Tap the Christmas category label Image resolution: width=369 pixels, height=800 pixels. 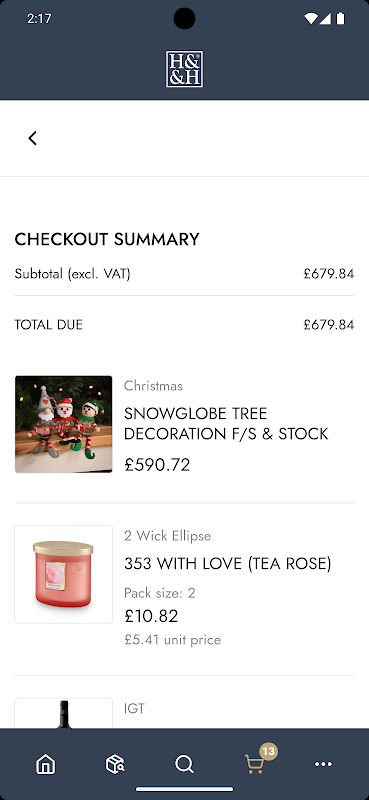click(153, 386)
